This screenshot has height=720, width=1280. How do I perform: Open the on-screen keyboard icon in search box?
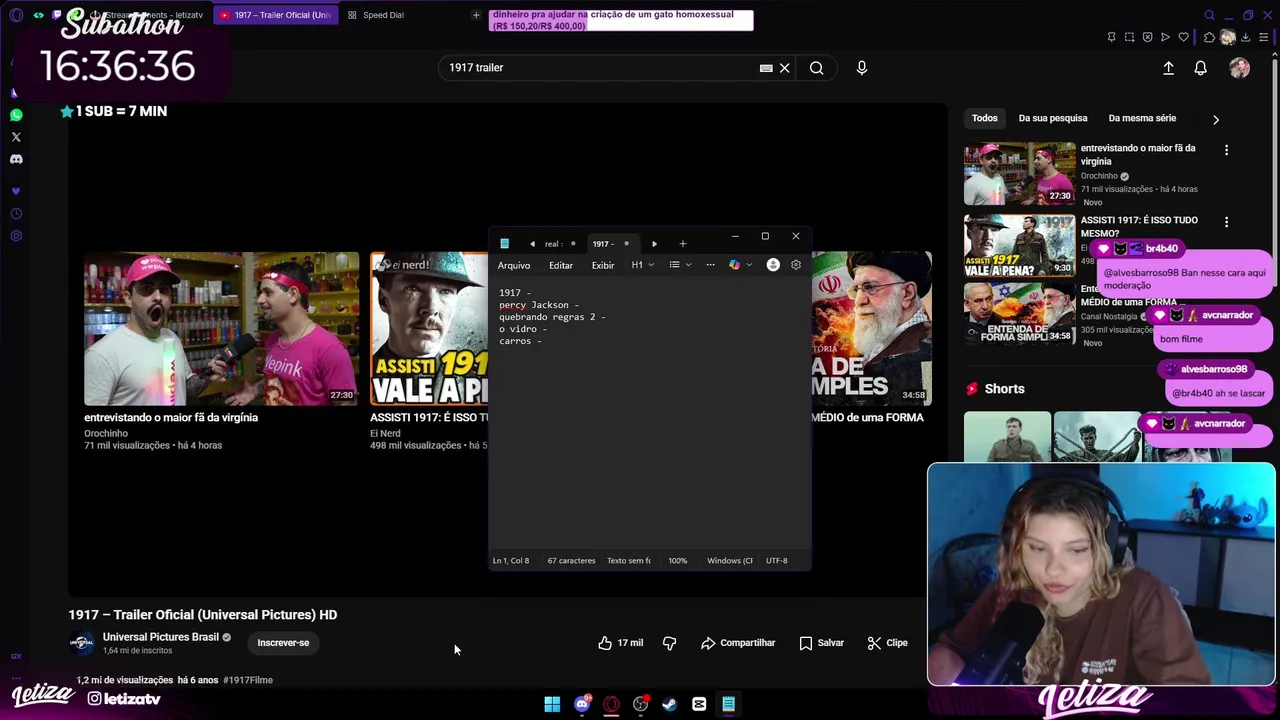[766, 68]
